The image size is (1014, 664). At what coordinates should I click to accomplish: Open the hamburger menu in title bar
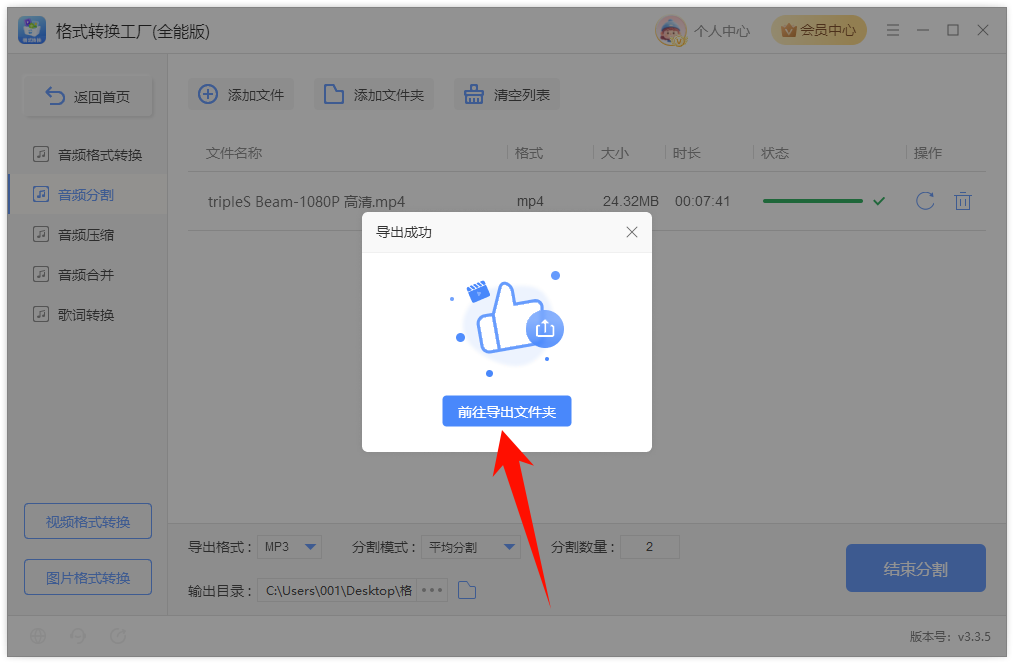(x=893, y=30)
